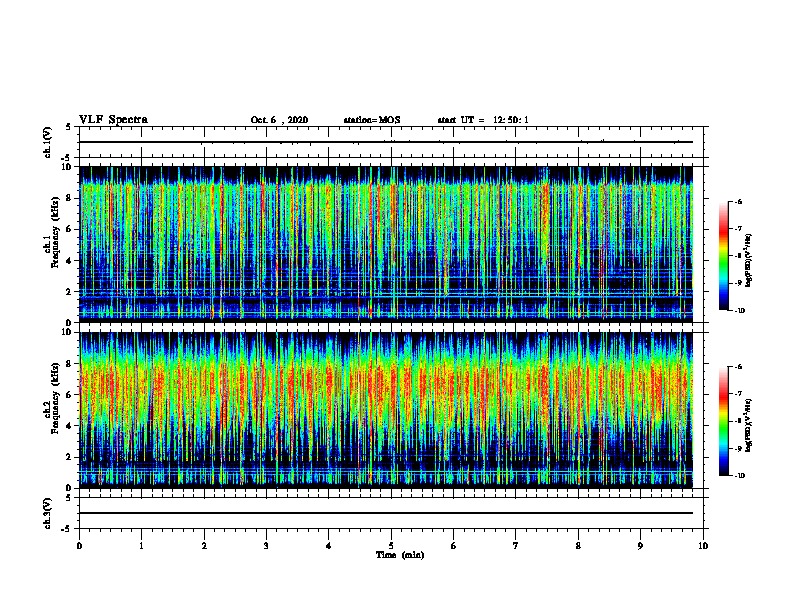
Task: Click the ch.1 voltage waveform trace
Action: pyautogui.click(x=386, y=142)
